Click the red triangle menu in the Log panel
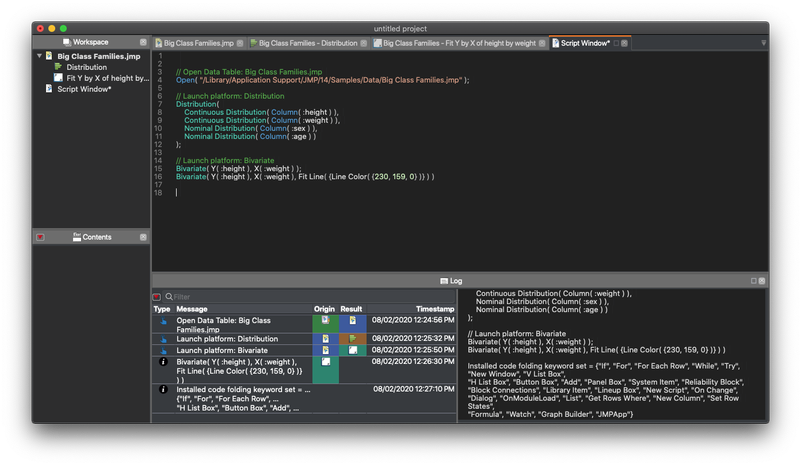This screenshot has height=466, width=801. click(157, 297)
